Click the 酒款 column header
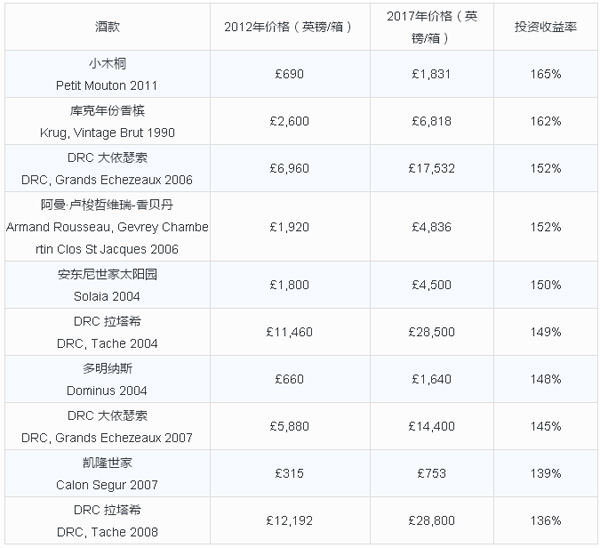 (106, 27)
